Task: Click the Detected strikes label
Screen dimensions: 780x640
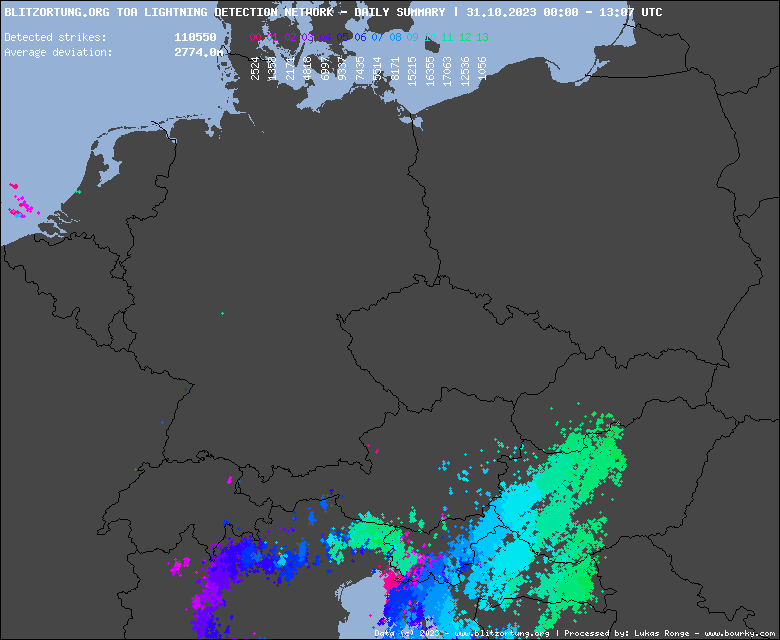Action: (55, 37)
